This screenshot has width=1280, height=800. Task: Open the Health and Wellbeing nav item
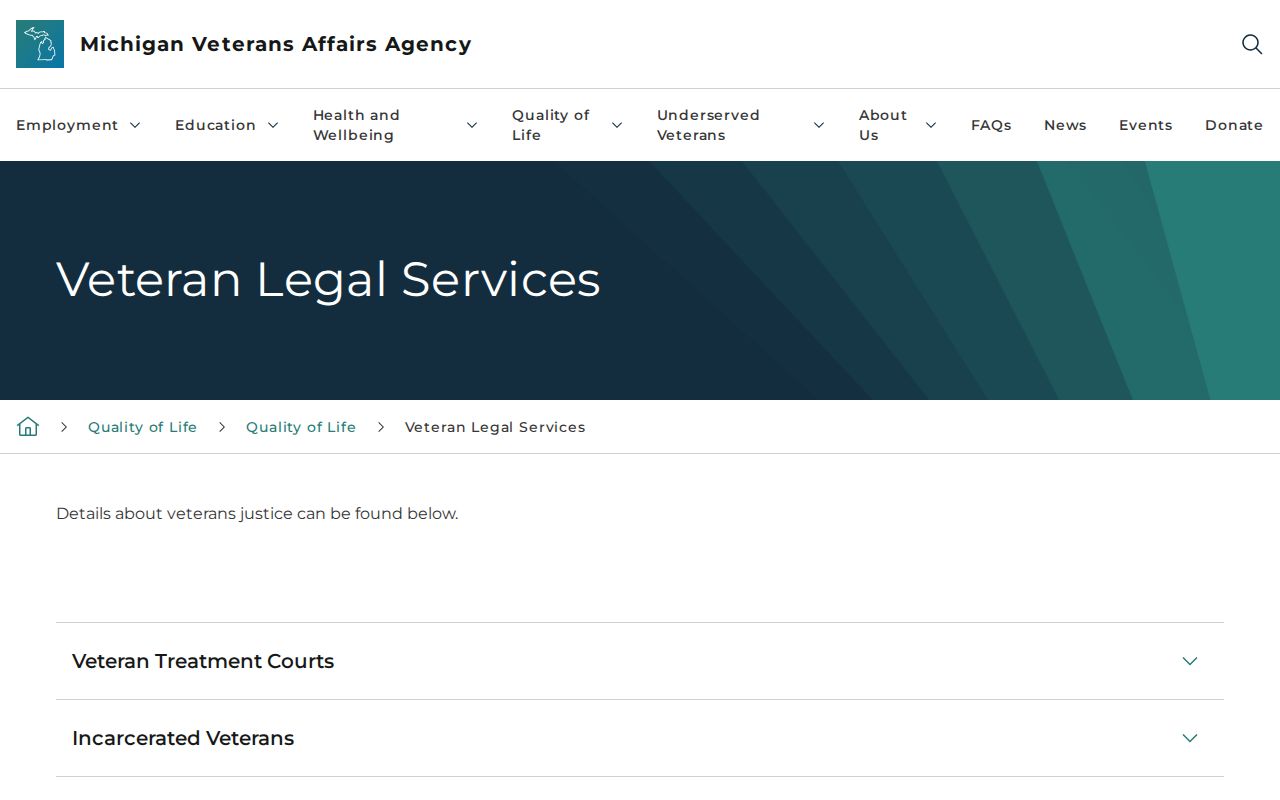[x=356, y=125]
